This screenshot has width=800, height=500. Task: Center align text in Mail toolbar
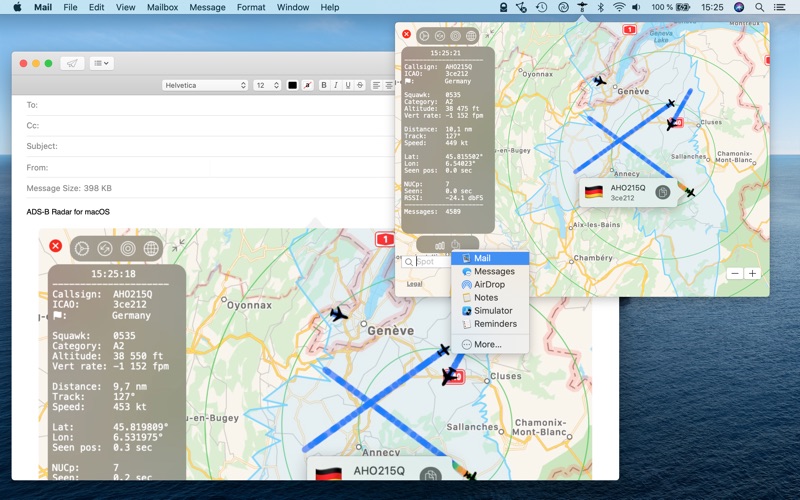tap(389, 85)
